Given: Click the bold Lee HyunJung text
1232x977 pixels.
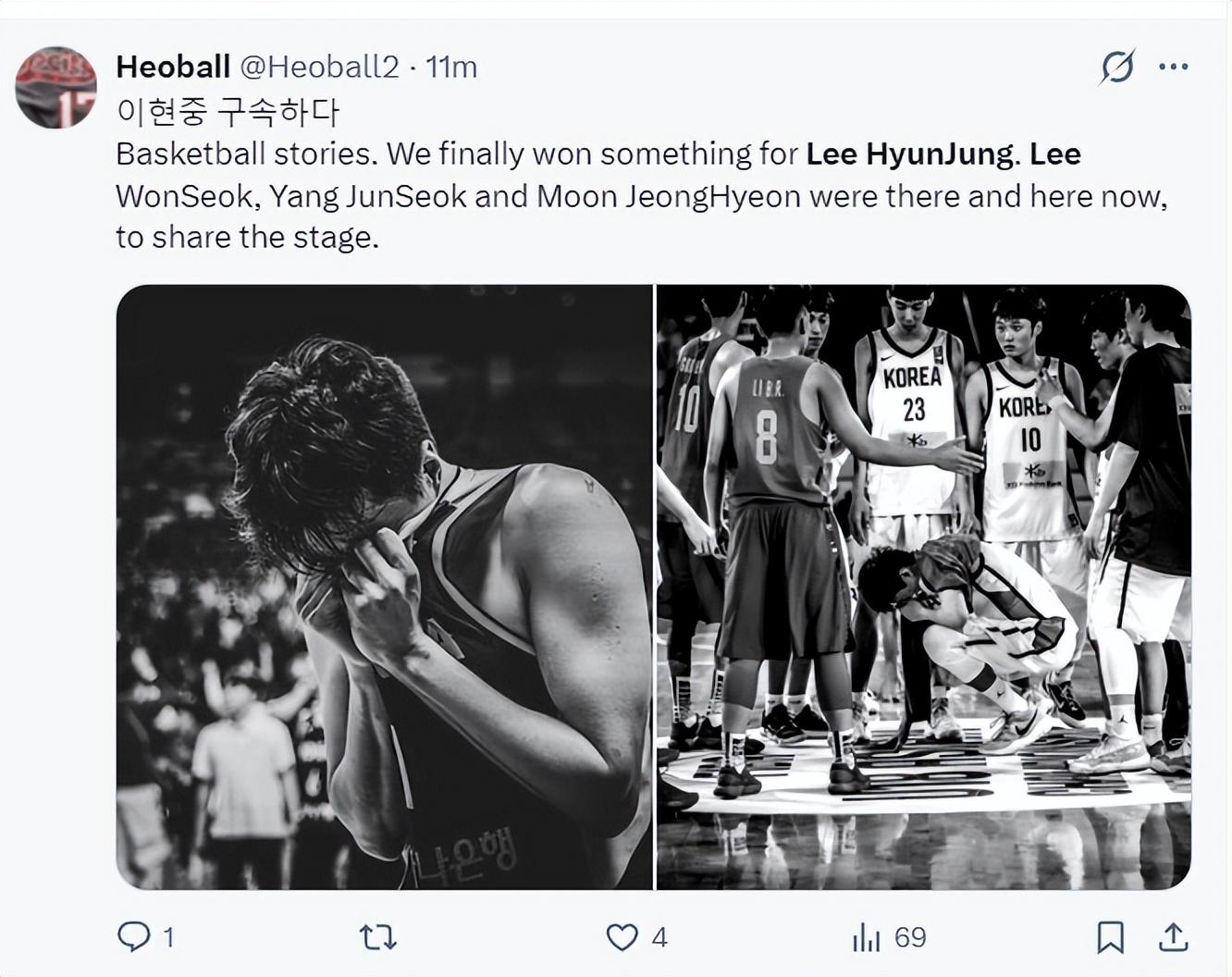Looking at the screenshot, I should [909, 154].
